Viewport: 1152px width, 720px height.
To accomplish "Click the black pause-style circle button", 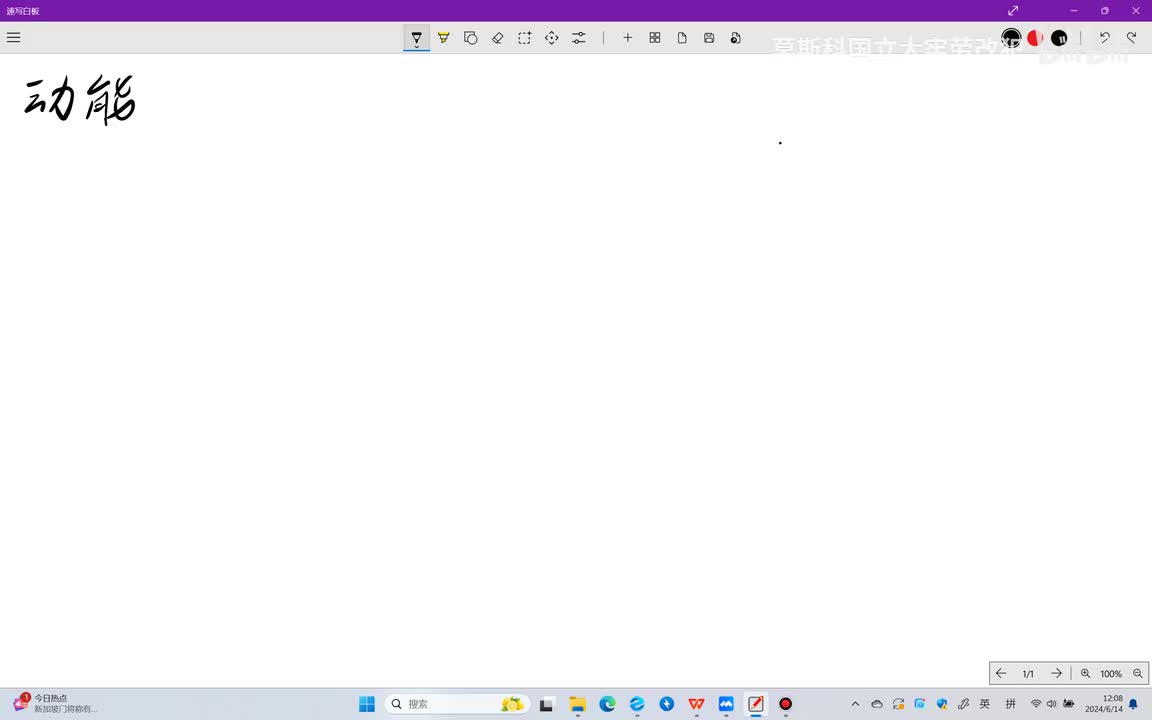I will (1059, 37).
